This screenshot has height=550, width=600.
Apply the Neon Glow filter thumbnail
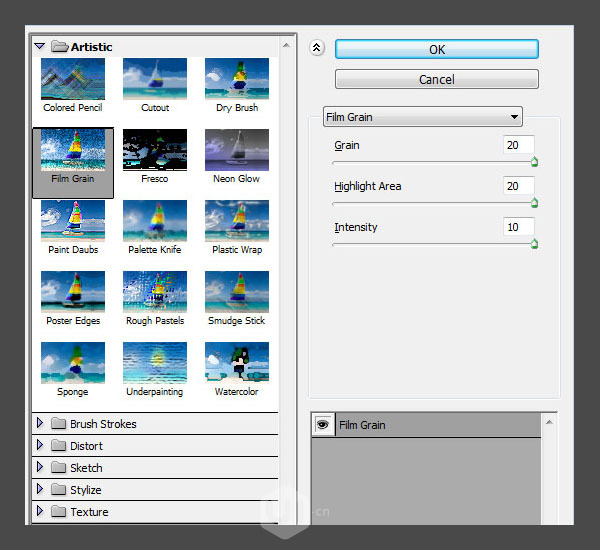(x=237, y=150)
